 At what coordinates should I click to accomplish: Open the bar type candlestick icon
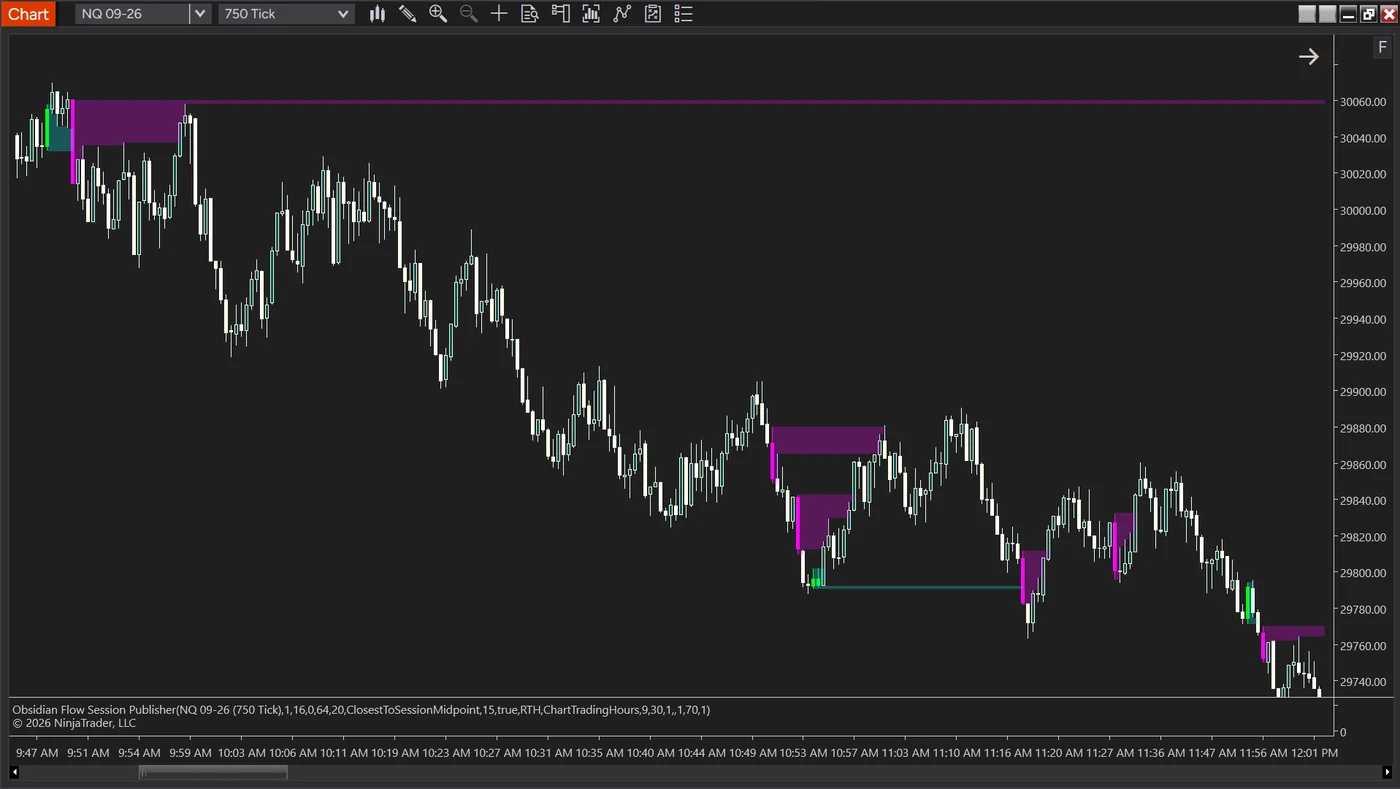coord(377,14)
